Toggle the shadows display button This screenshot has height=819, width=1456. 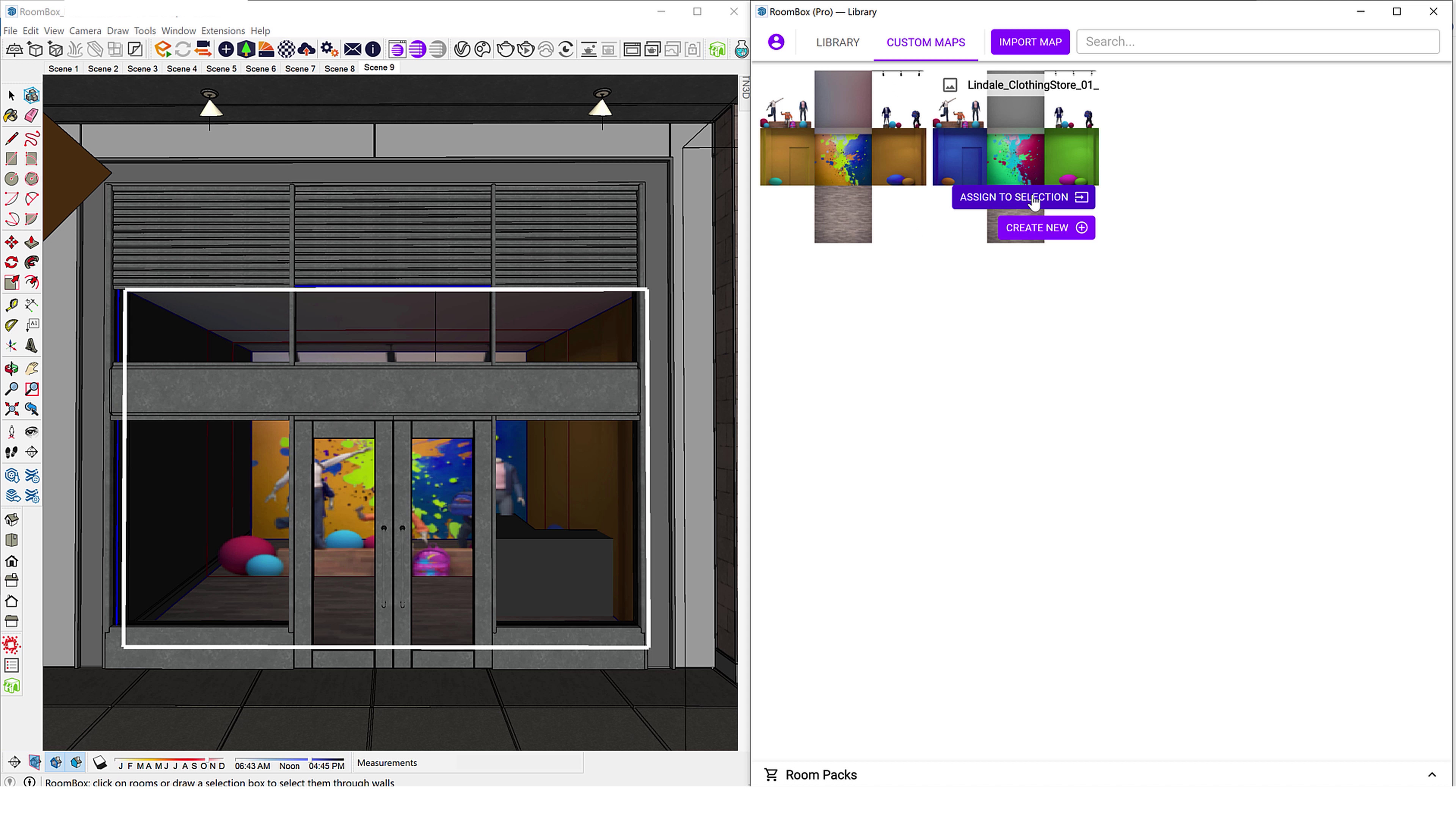tap(99, 763)
